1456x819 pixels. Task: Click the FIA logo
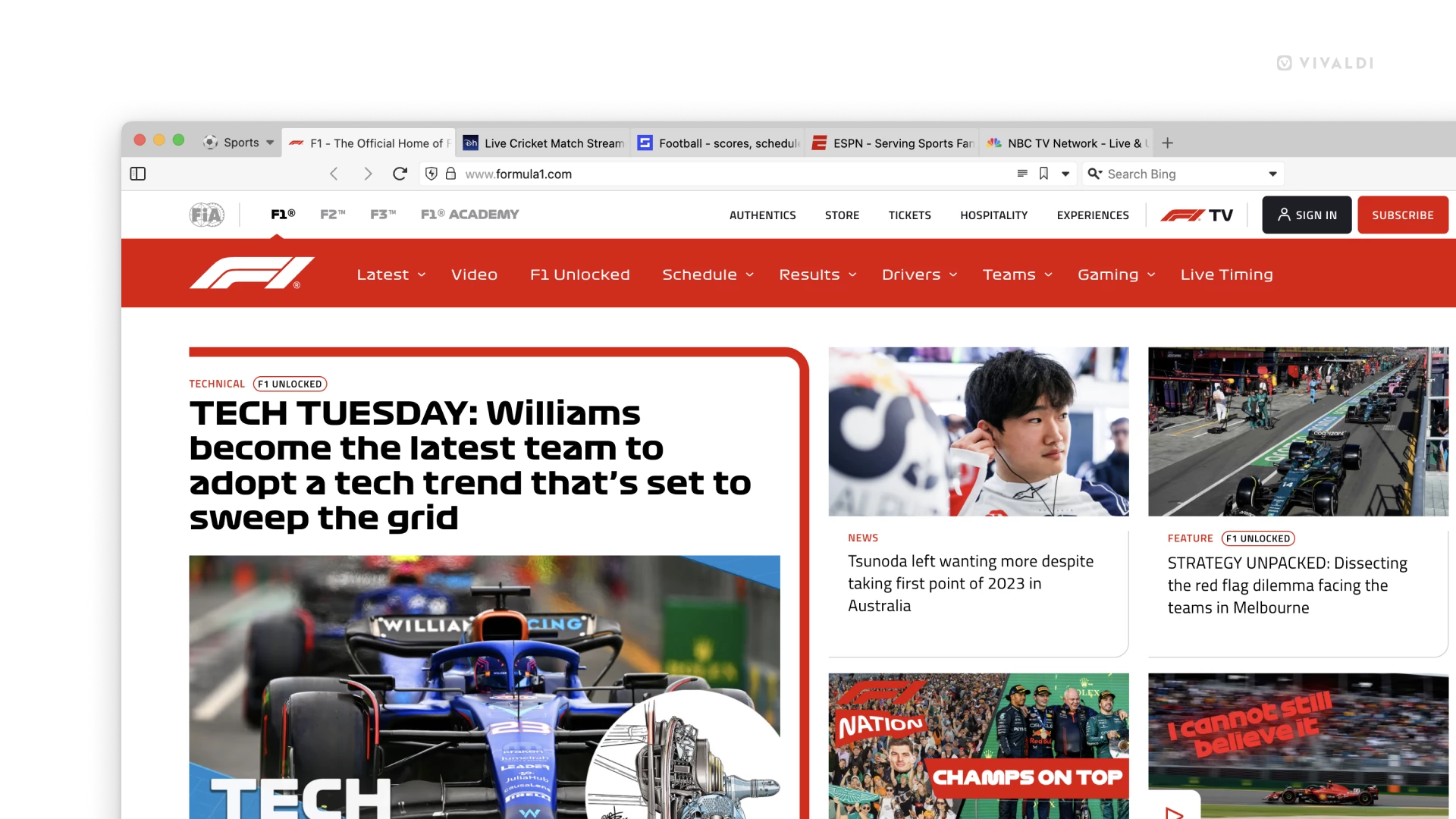(x=207, y=215)
